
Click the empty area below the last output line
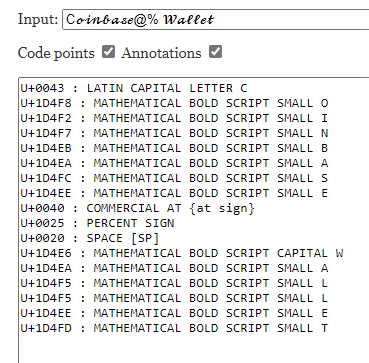point(193,348)
